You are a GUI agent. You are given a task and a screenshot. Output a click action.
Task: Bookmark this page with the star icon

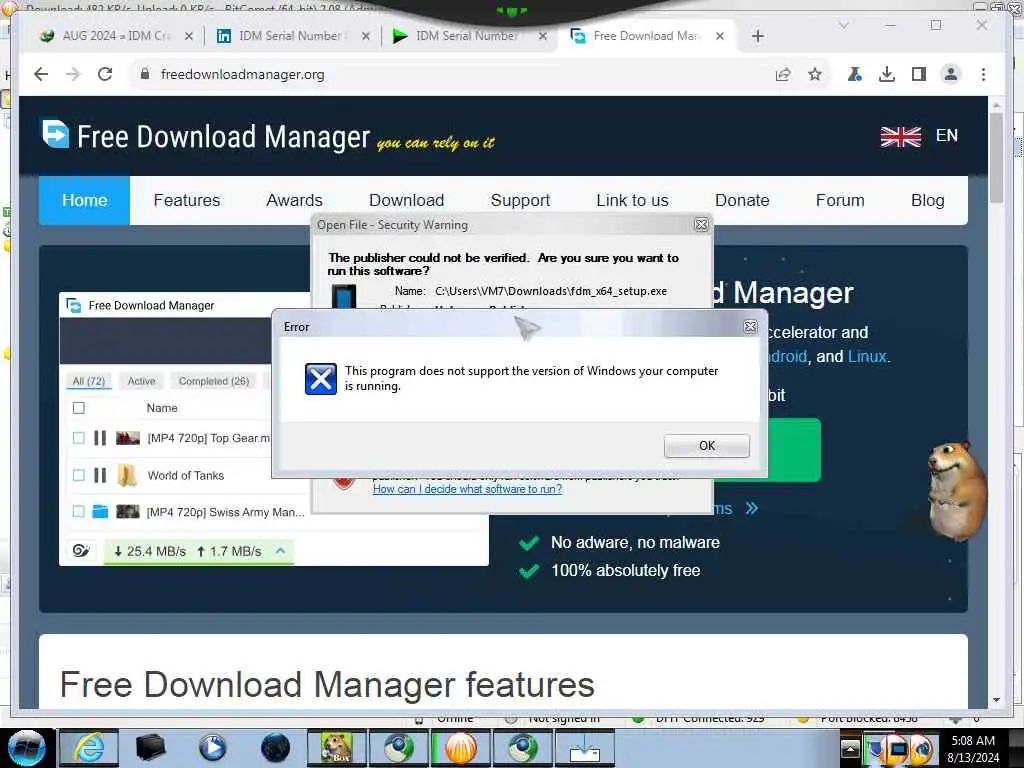[814, 74]
